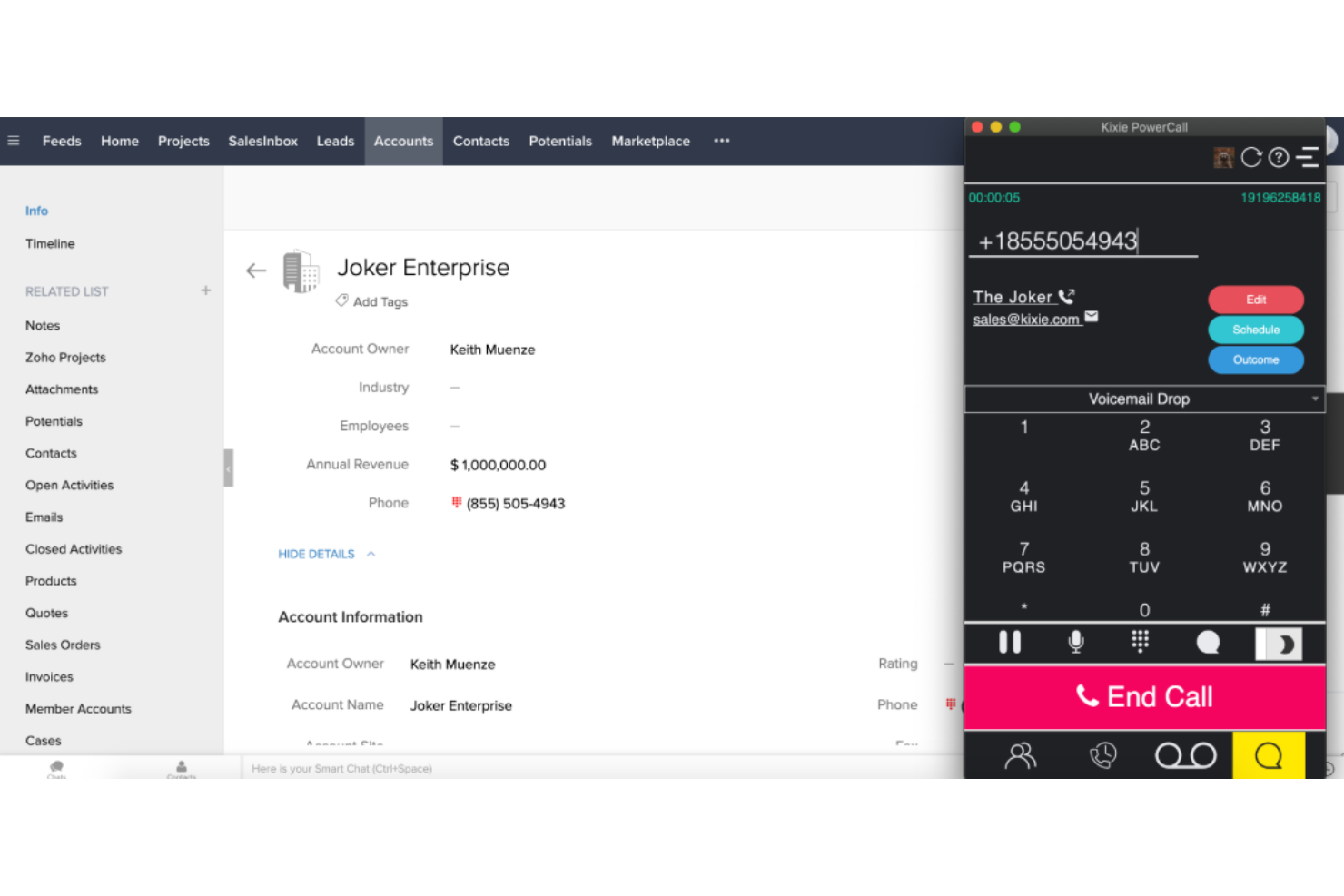This screenshot has height=896, width=1344.
Task: Switch to the Leads tab
Action: pos(335,141)
